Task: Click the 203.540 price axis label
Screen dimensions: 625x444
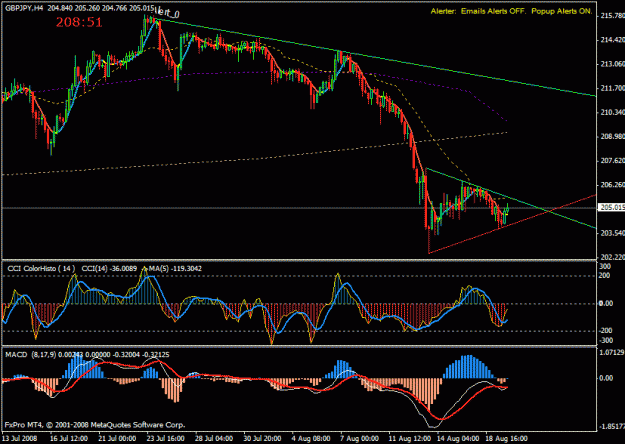Action: click(612, 233)
